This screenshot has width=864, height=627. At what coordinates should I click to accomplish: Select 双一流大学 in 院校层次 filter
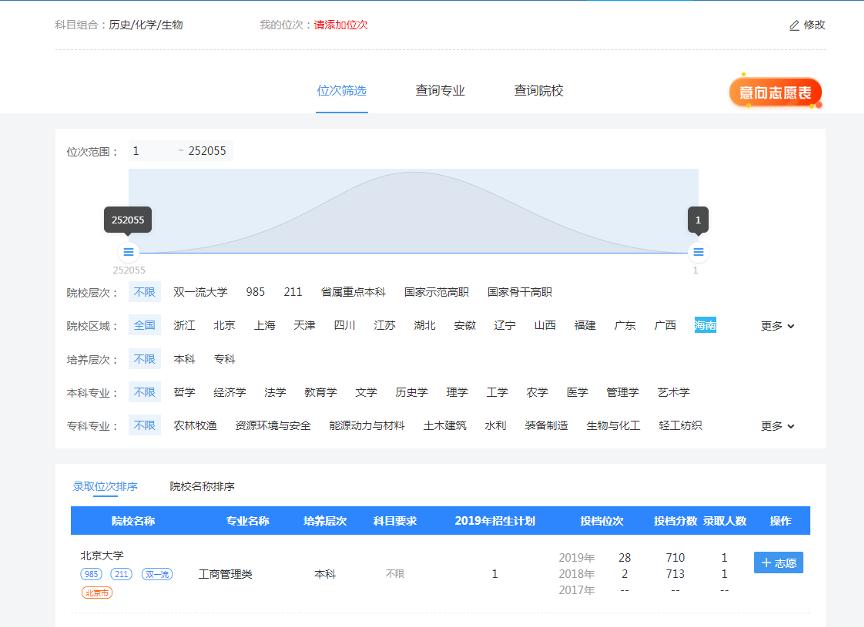coord(200,293)
